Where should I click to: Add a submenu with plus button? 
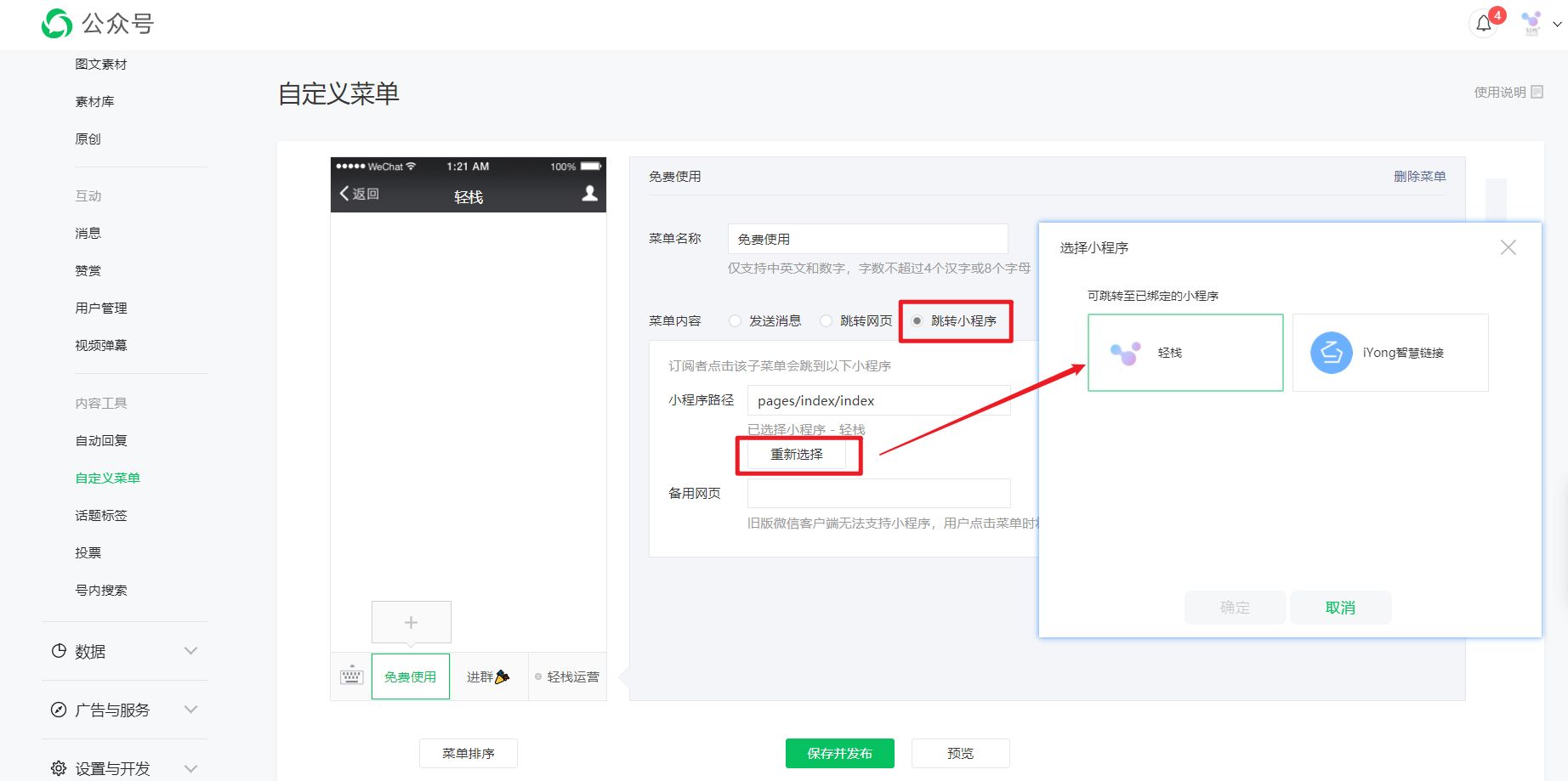[x=411, y=622]
